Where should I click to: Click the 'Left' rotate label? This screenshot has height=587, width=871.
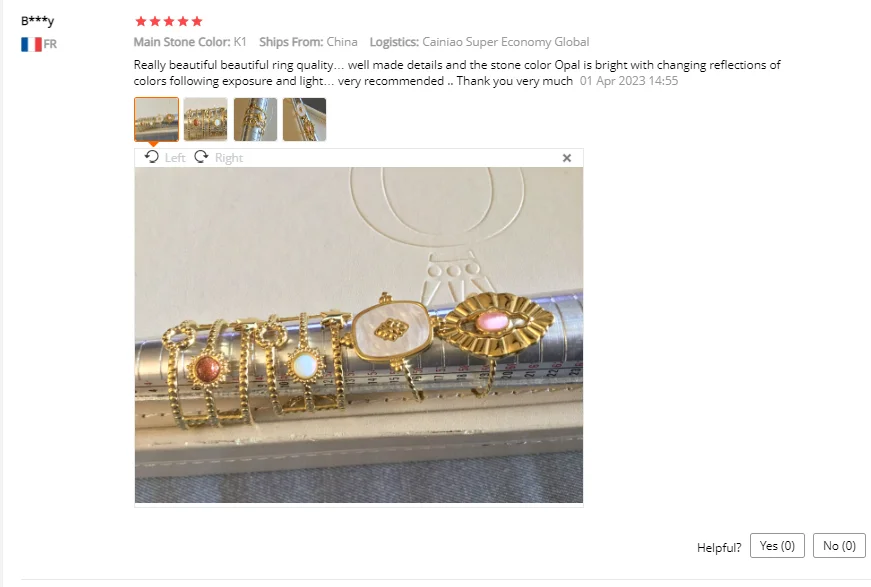pos(175,158)
